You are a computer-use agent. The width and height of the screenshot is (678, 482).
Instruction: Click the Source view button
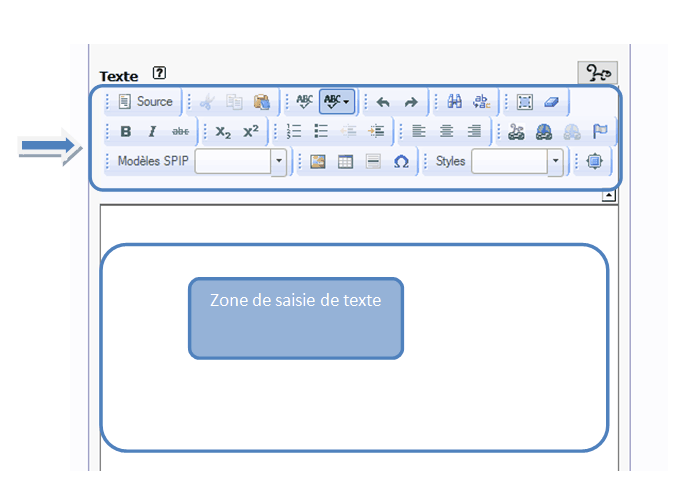[145, 102]
